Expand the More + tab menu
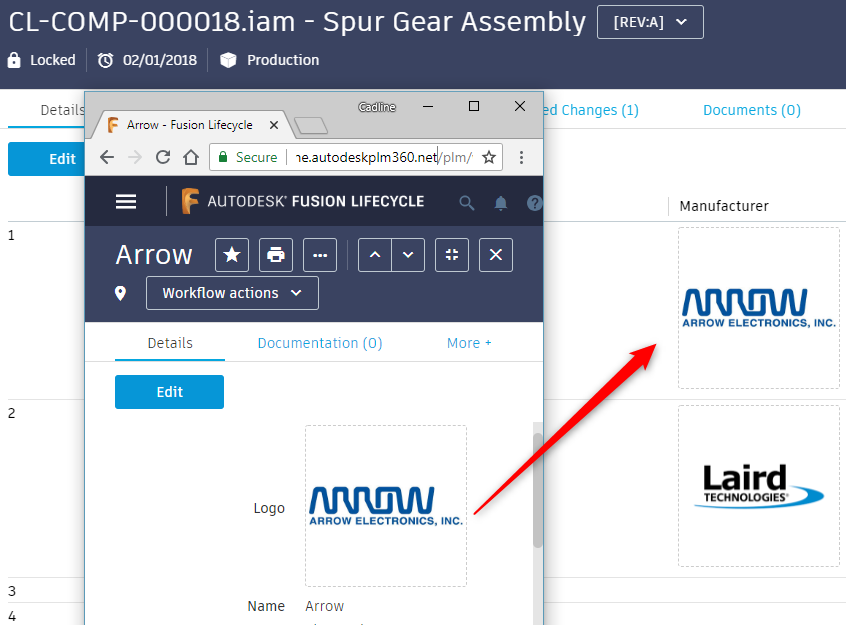The height and width of the screenshot is (625, 846). (469, 343)
